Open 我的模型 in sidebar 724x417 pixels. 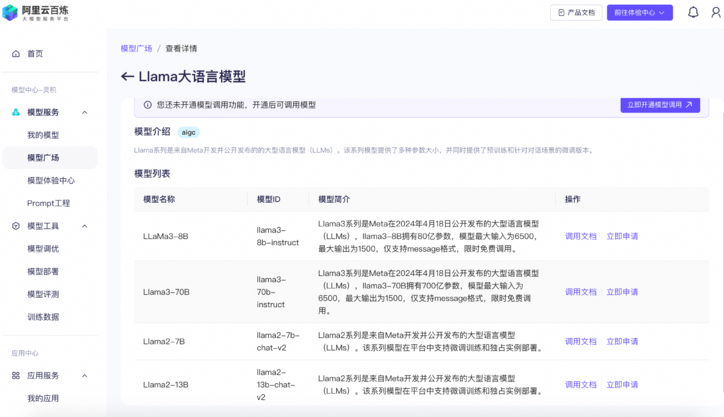pos(43,135)
